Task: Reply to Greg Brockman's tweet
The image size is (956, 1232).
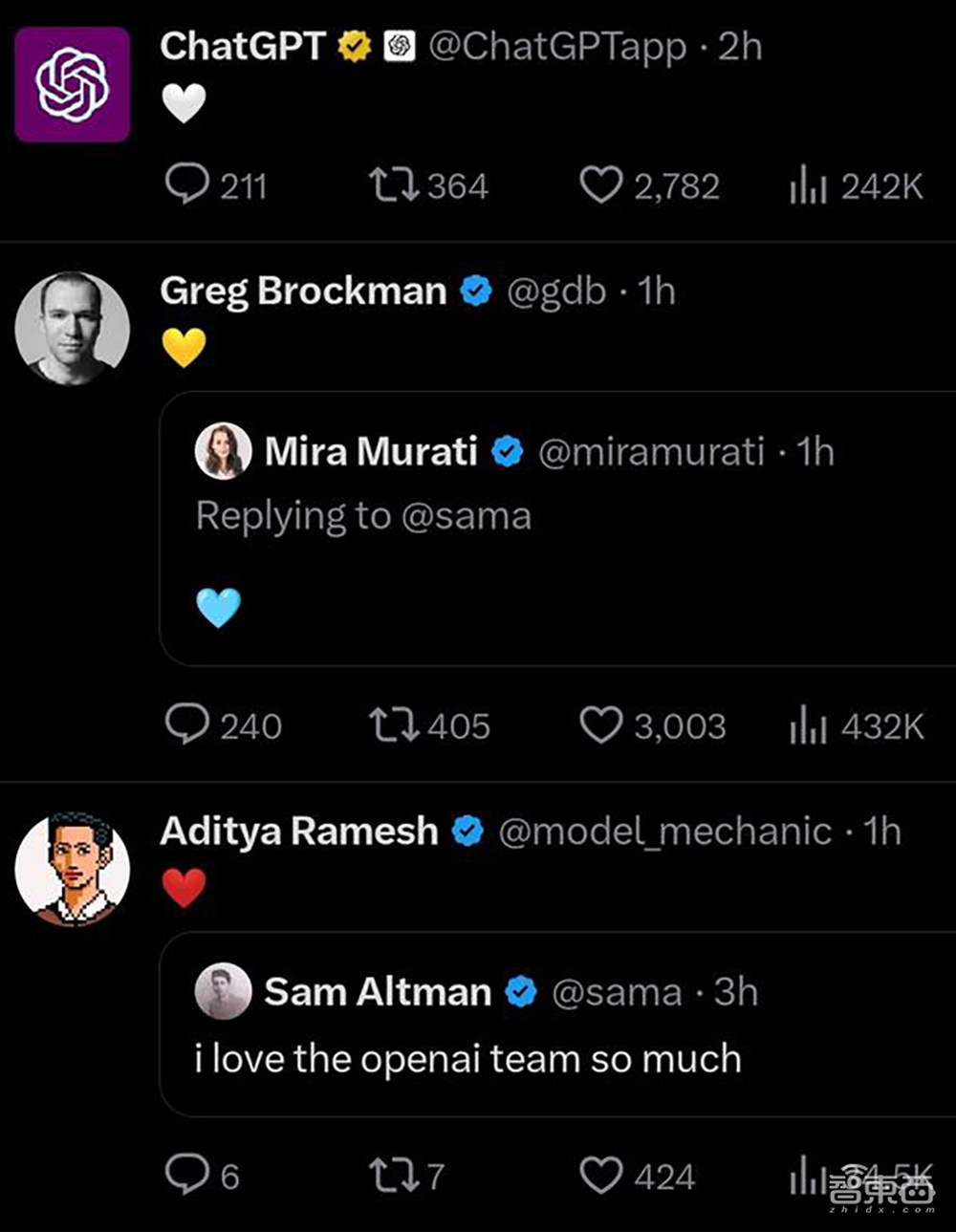Action: 185,724
